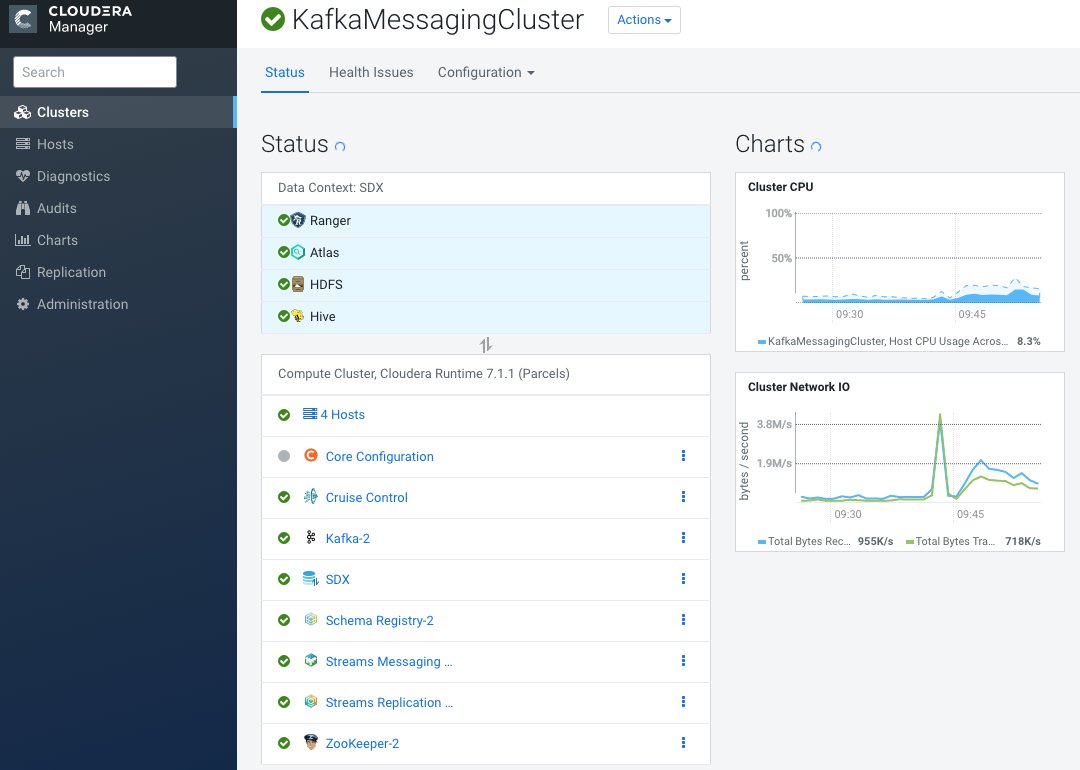Screen dimensions: 1080x770
Task: Open the Streams Messaging service link
Action: coord(389,661)
